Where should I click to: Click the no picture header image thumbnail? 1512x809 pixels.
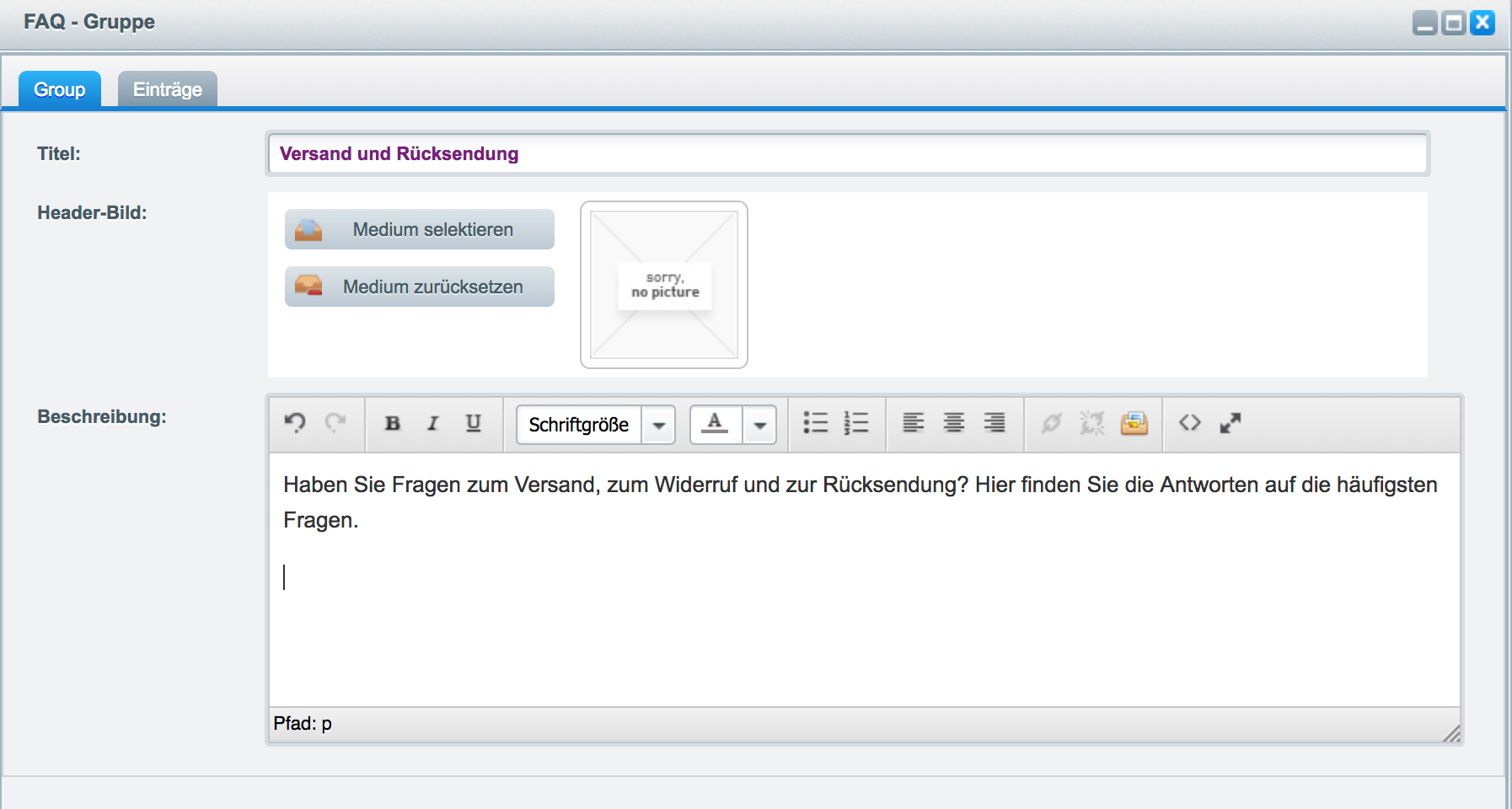point(664,285)
